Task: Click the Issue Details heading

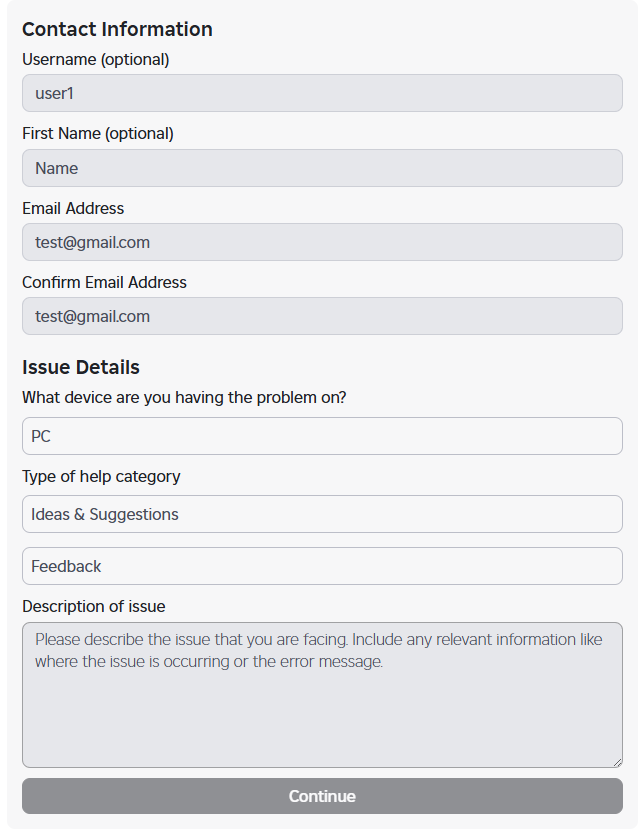Action: click(x=81, y=367)
